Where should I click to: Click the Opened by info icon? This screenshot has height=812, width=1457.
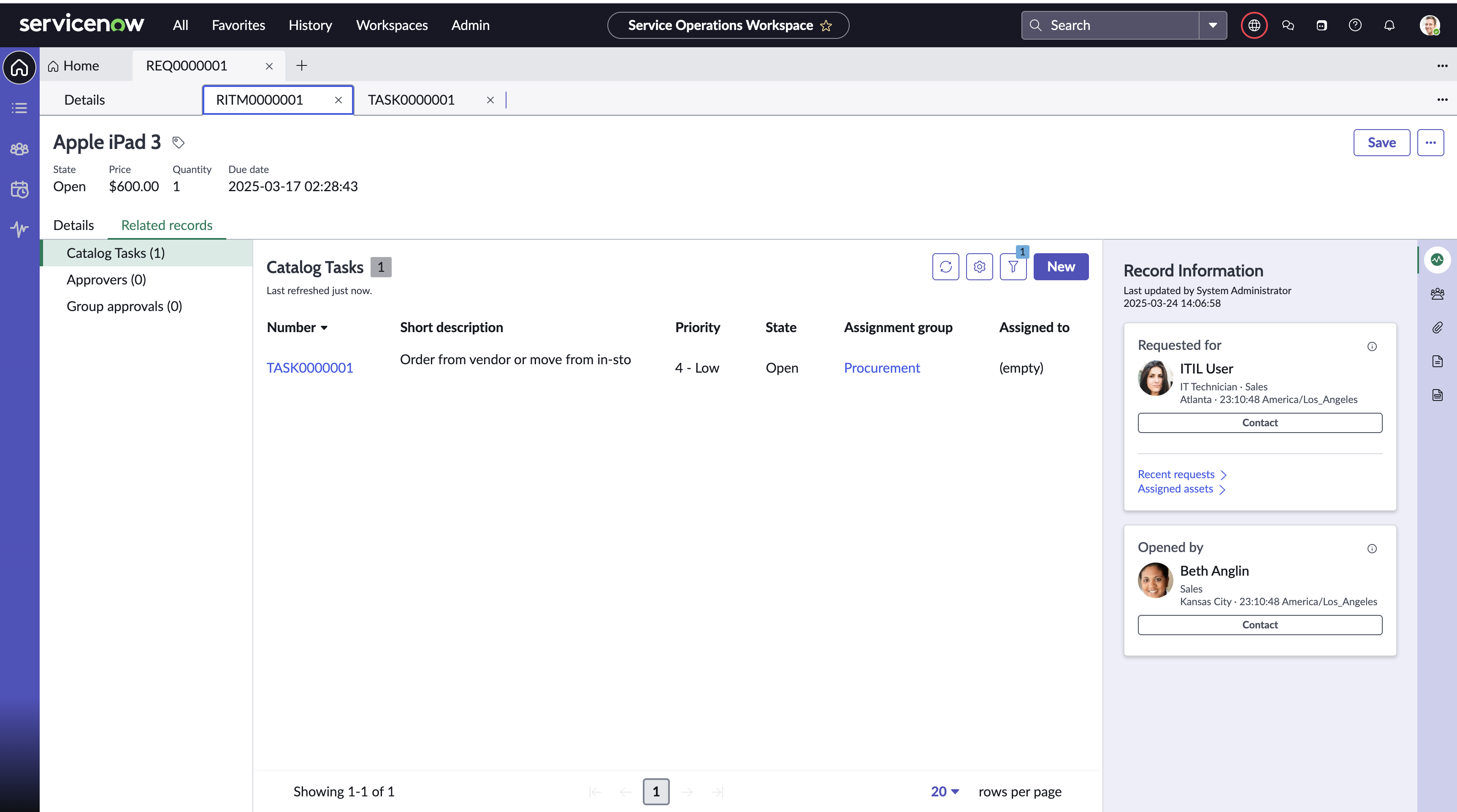click(1372, 549)
